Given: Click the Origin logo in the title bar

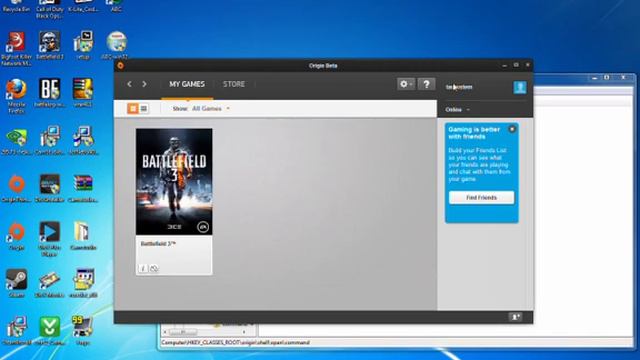Looking at the screenshot, I should [120, 65].
